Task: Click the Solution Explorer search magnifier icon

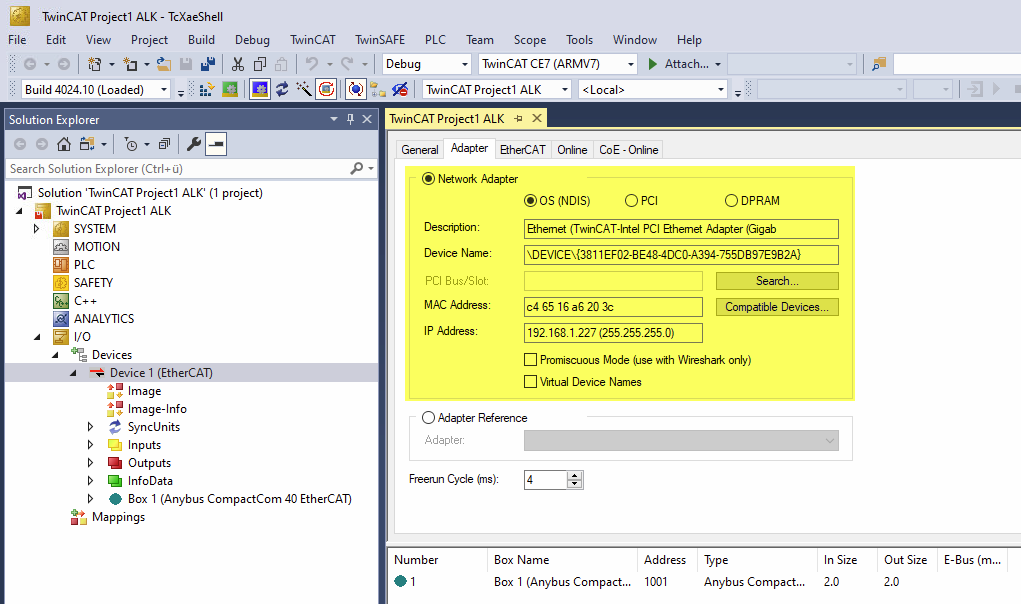Action: (357, 169)
